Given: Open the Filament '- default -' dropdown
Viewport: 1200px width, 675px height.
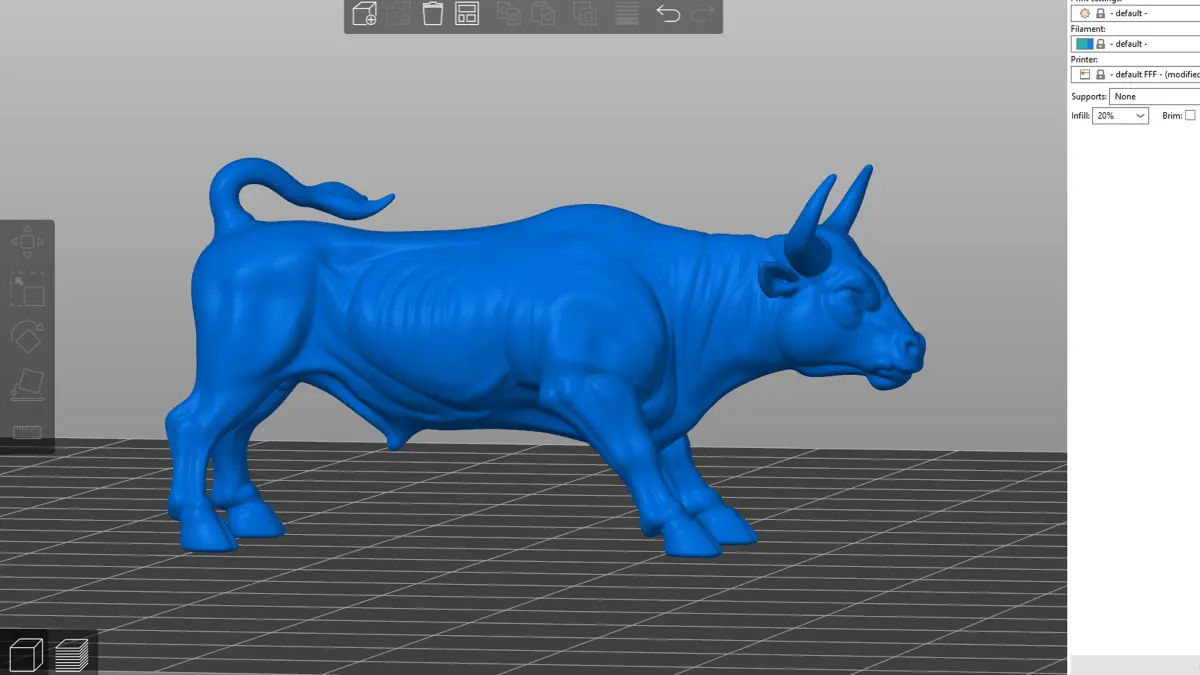Looking at the screenshot, I should pos(1135,44).
